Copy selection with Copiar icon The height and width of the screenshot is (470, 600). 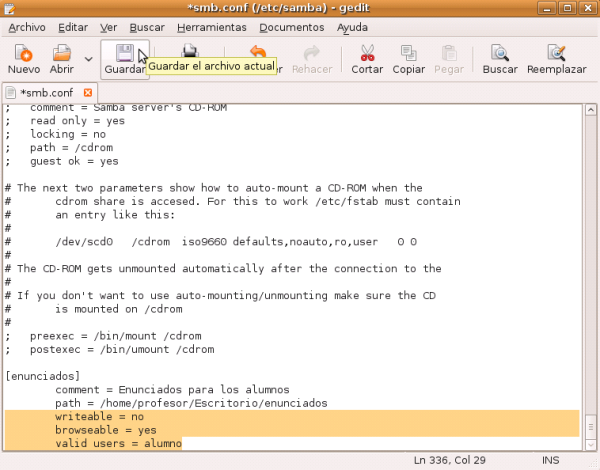(x=408, y=58)
